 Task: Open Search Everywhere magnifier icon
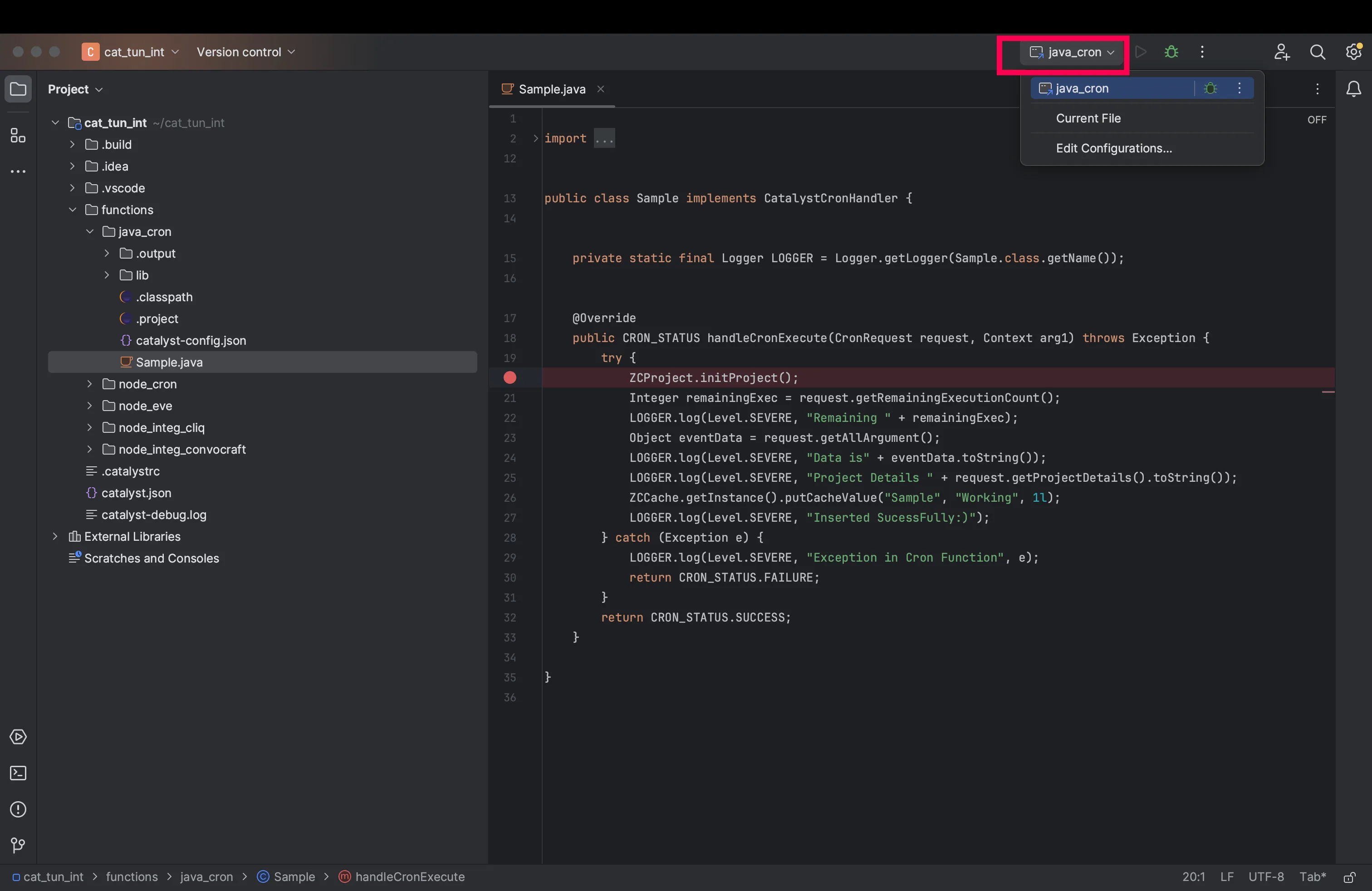pos(1317,52)
